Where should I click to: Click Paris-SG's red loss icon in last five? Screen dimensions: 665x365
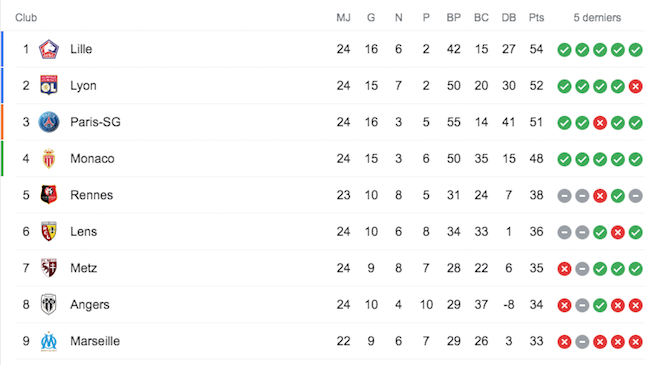coord(600,123)
